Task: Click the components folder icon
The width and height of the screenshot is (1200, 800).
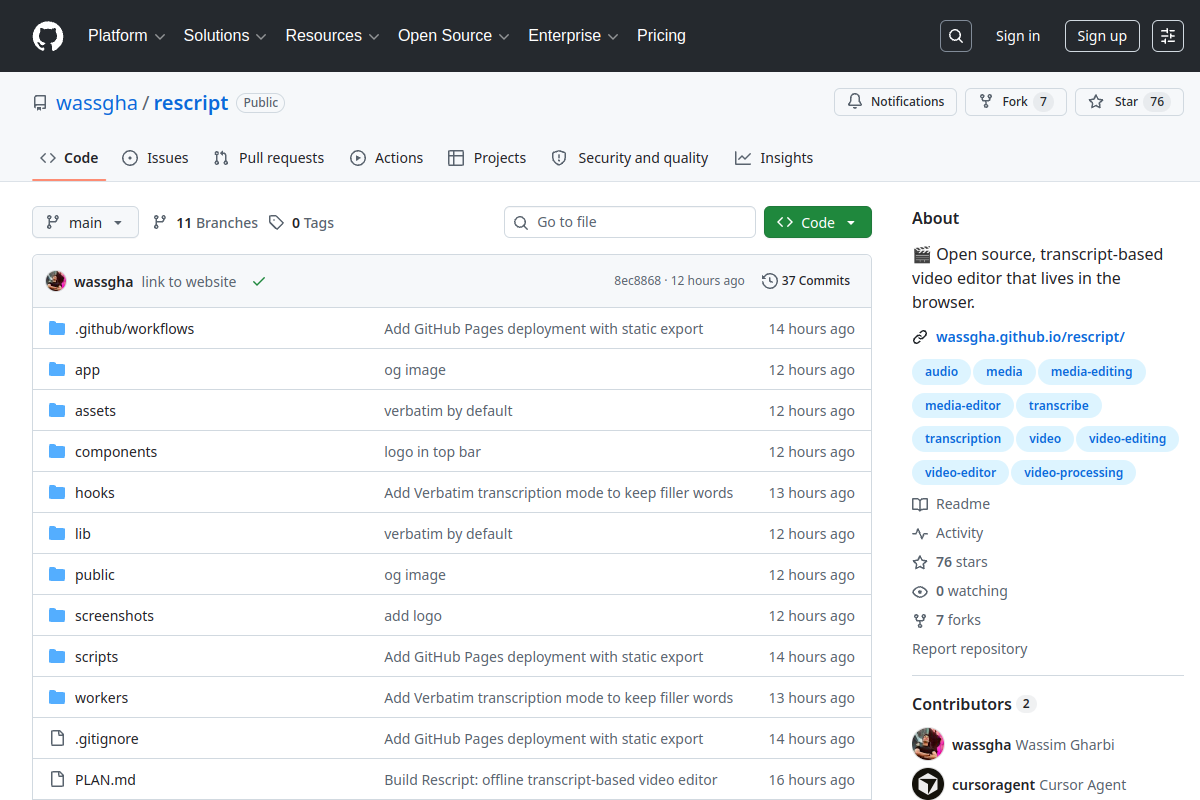Action: point(57,451)
